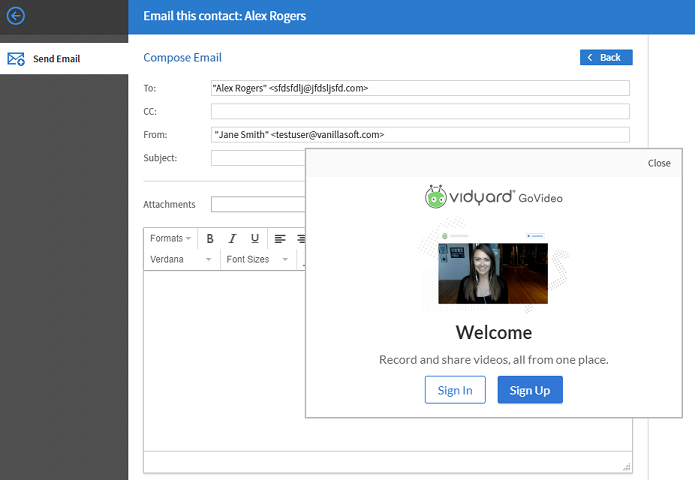This screenshot has height=480, width=695.
Task: Click the Subject input field
Action: [x=258, y=158]
